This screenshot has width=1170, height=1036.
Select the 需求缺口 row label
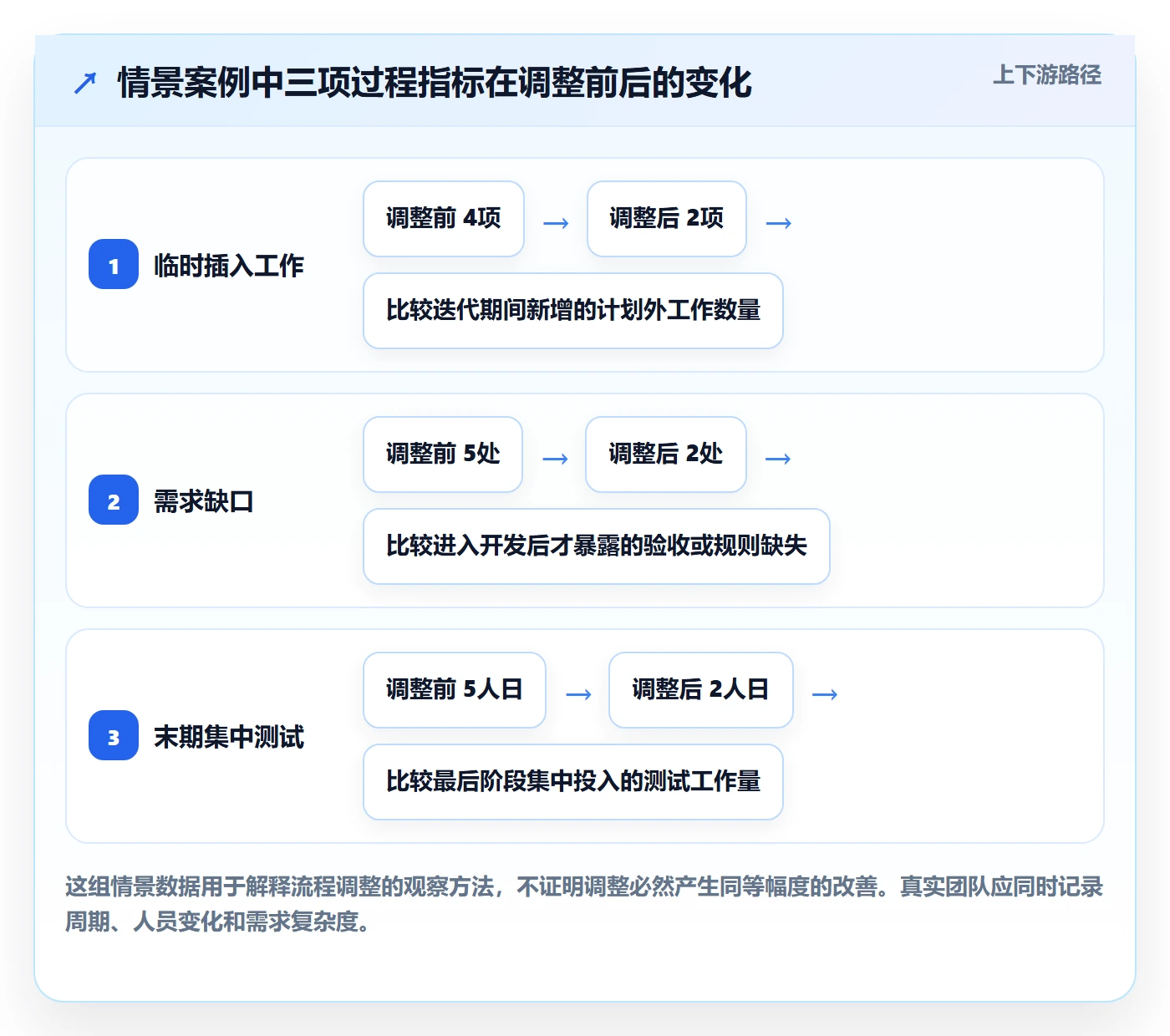(204, 501)
